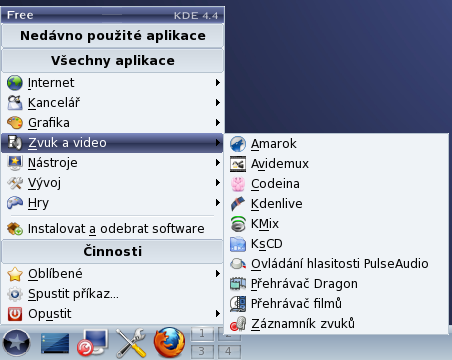The image size is (452, 360).
Task: Launch Amarok from its wolf icon
Action: pos(238,144)
